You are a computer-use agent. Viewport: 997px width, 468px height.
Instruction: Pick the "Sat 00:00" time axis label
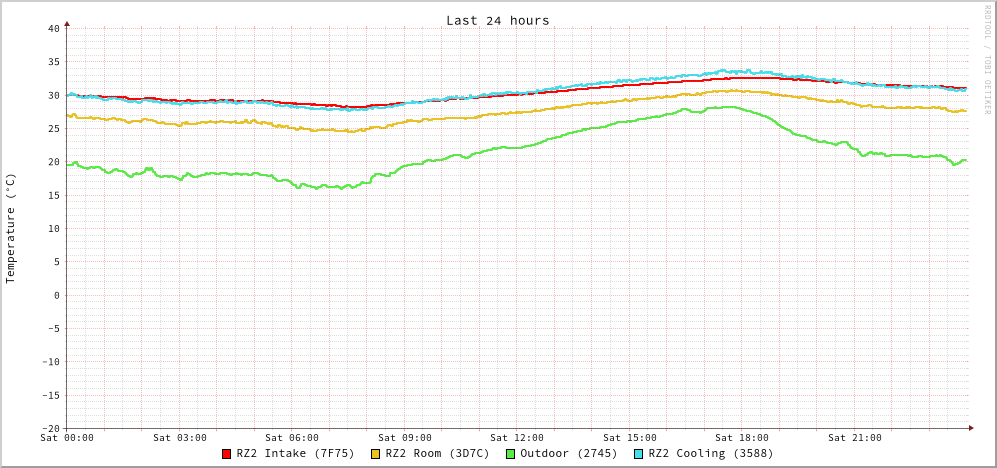67,438
